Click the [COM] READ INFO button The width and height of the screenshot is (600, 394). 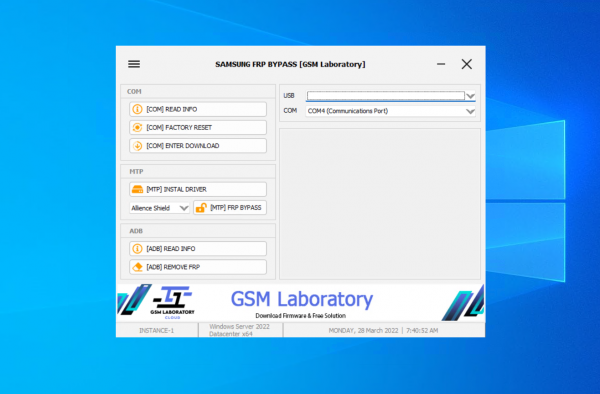coord(198,109)
